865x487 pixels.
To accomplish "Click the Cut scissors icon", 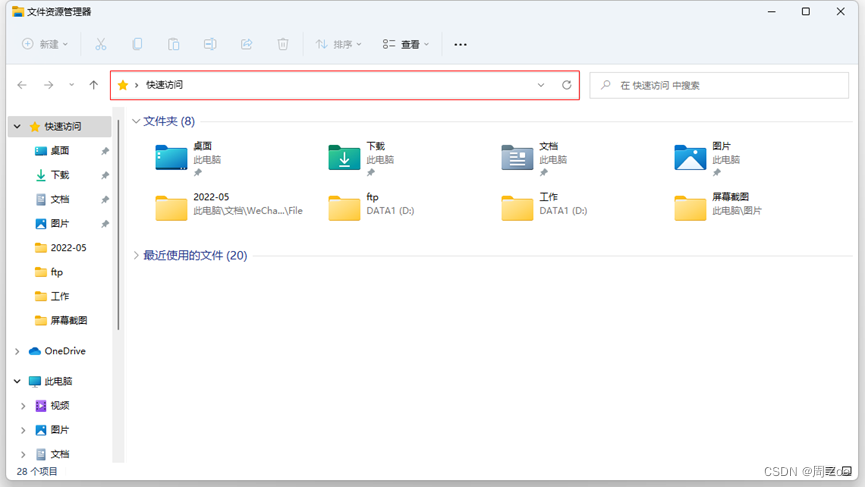I will coord(100,44).
